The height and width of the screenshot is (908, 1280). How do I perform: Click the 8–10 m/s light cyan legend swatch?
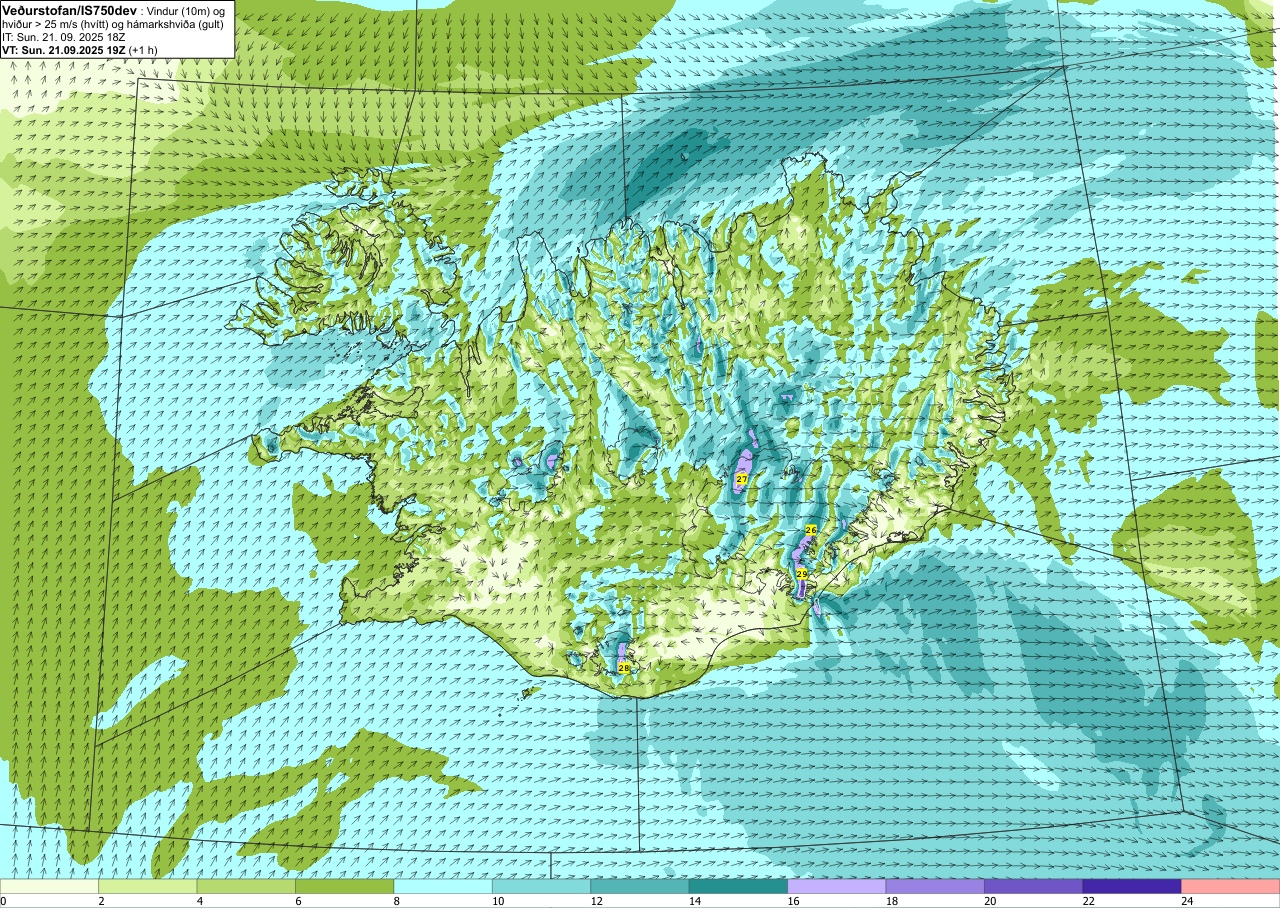(443, 886)
